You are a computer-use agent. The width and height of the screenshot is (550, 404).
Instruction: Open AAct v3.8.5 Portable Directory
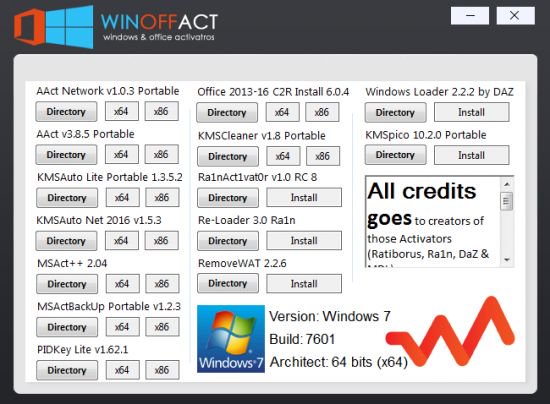(66, 155)
